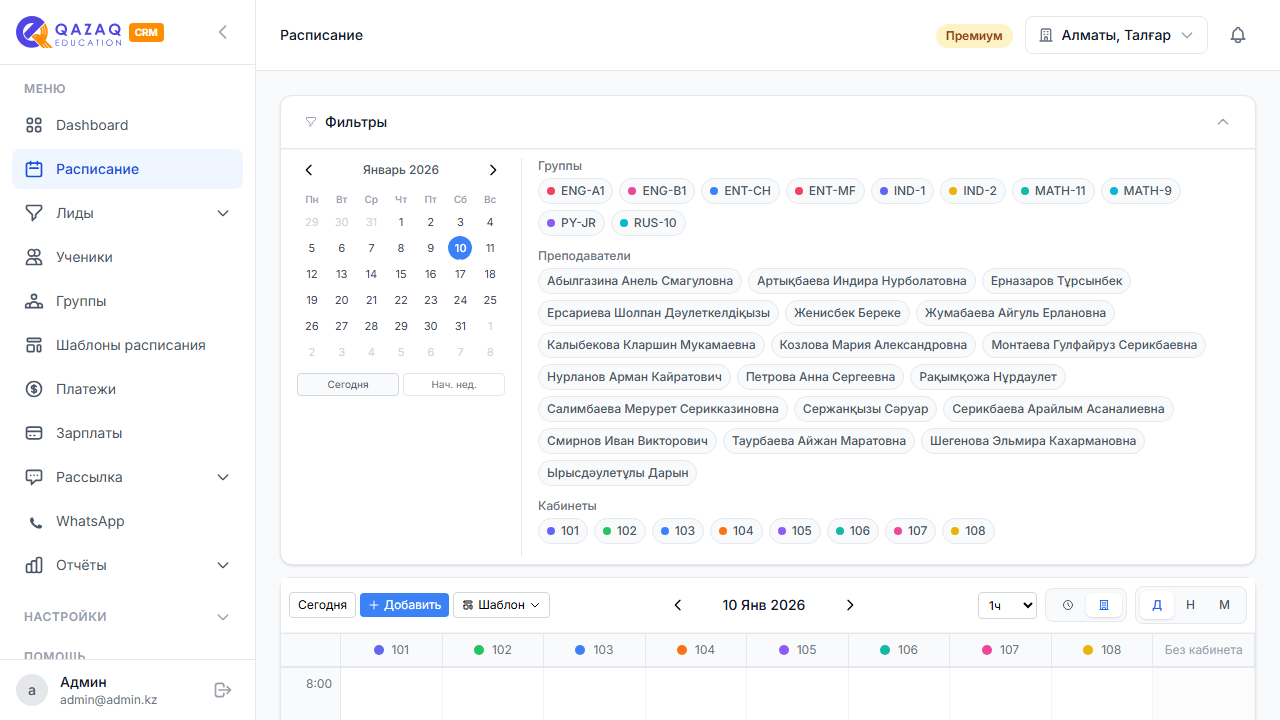Click the 10 Янв 2026 date label
1280x720 pixels.
(x=764, y=605)
